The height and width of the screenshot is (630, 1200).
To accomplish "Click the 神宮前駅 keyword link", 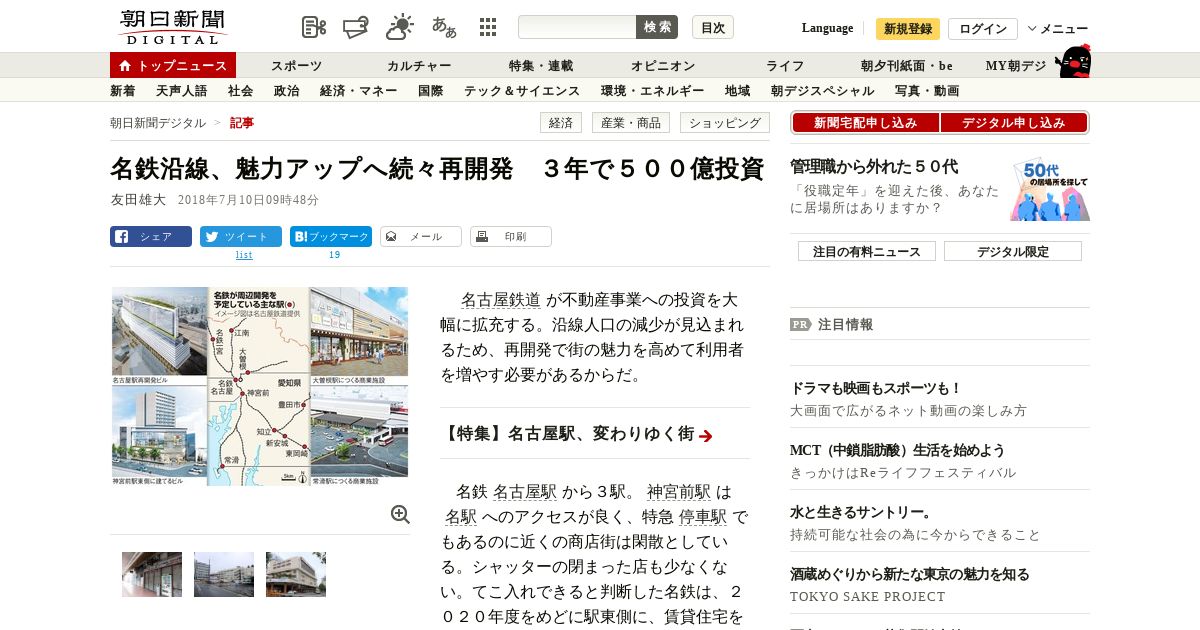I will point(679,492).
